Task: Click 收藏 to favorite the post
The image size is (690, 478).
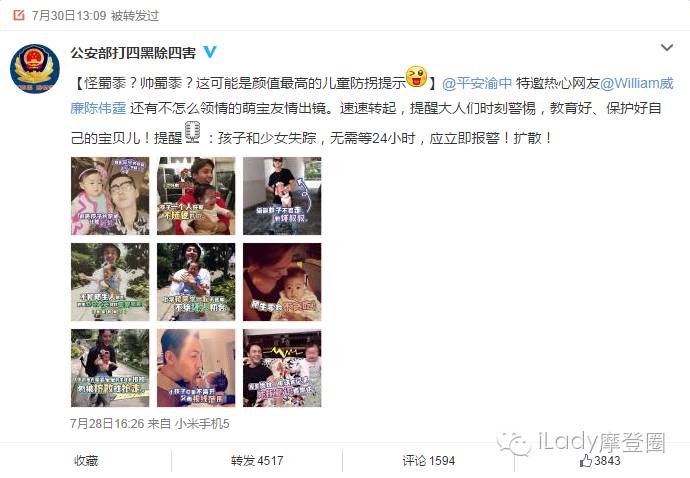Action: click(x=86, y=461)
